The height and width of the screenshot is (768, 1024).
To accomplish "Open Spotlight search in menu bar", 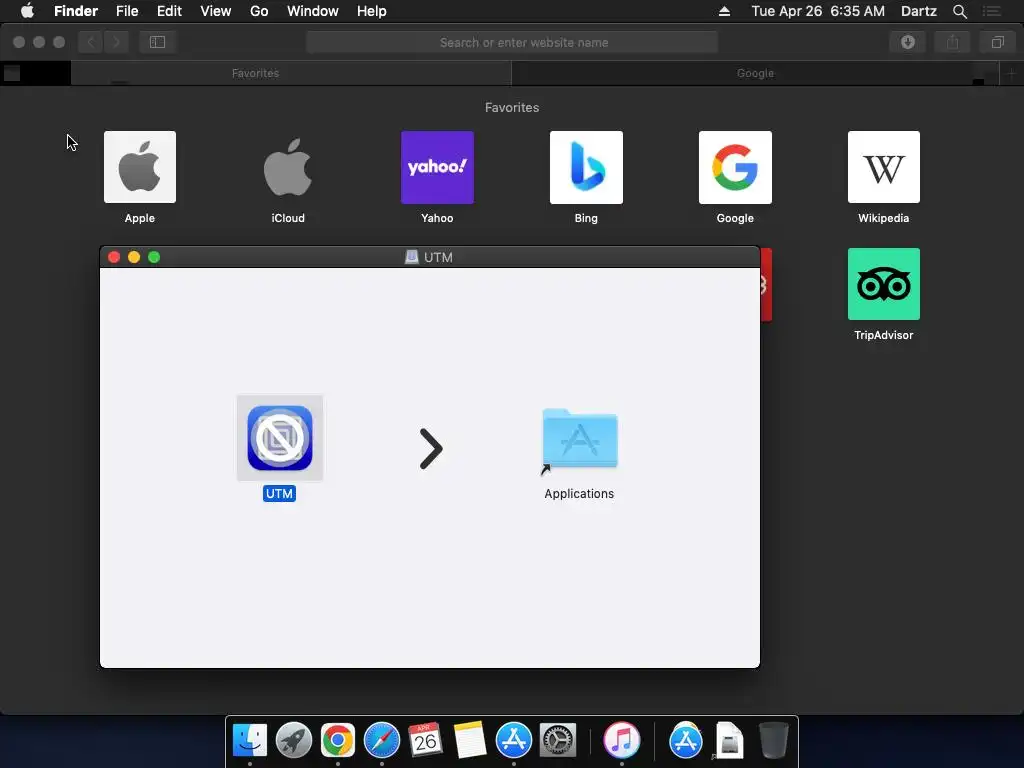I will 959,11.
